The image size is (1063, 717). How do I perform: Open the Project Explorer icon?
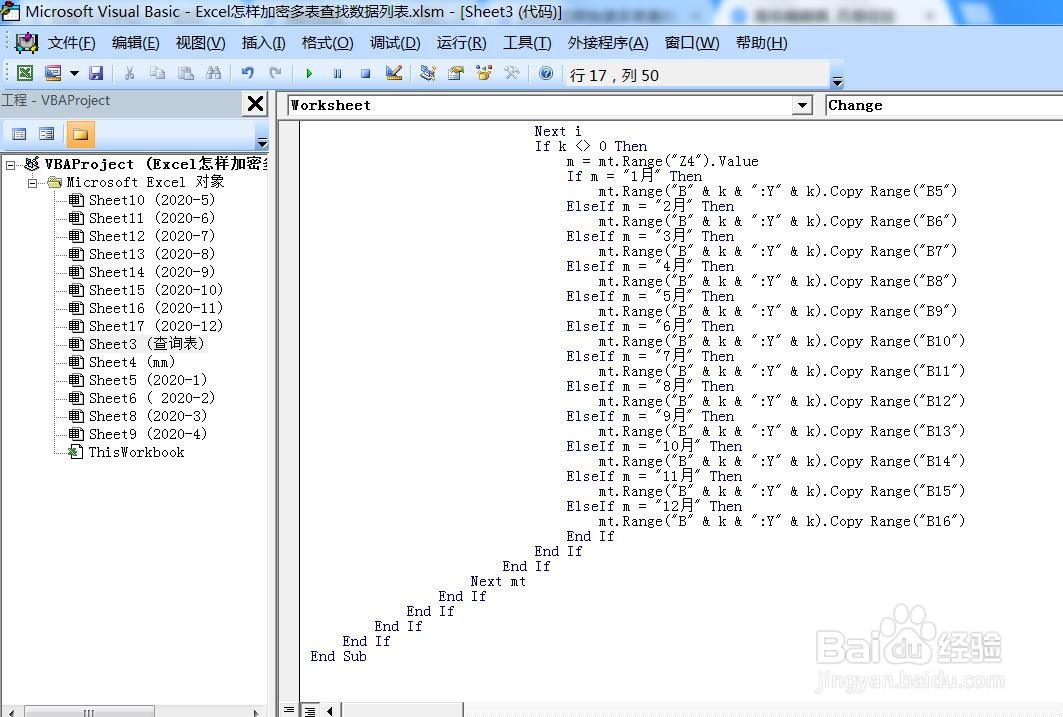pos(428,73)
